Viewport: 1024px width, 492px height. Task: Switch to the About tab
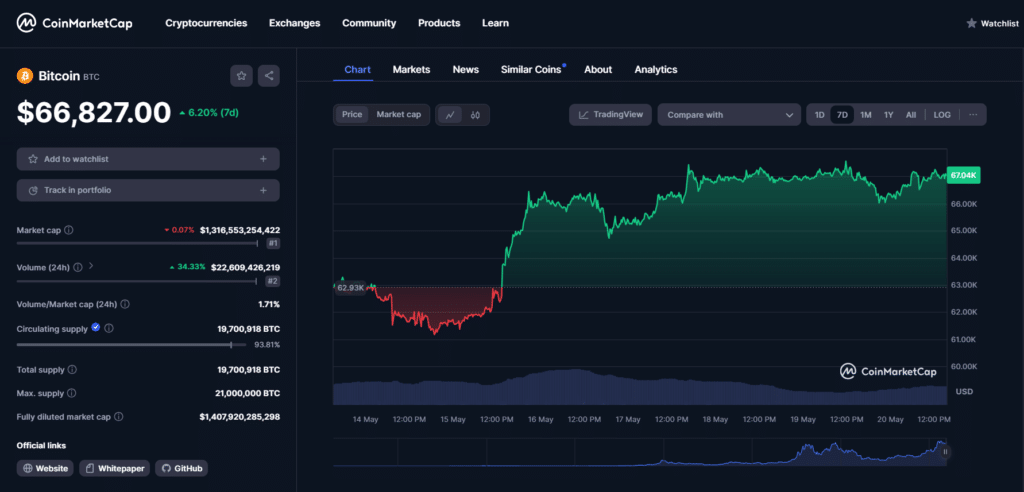(x=598, y=69)
